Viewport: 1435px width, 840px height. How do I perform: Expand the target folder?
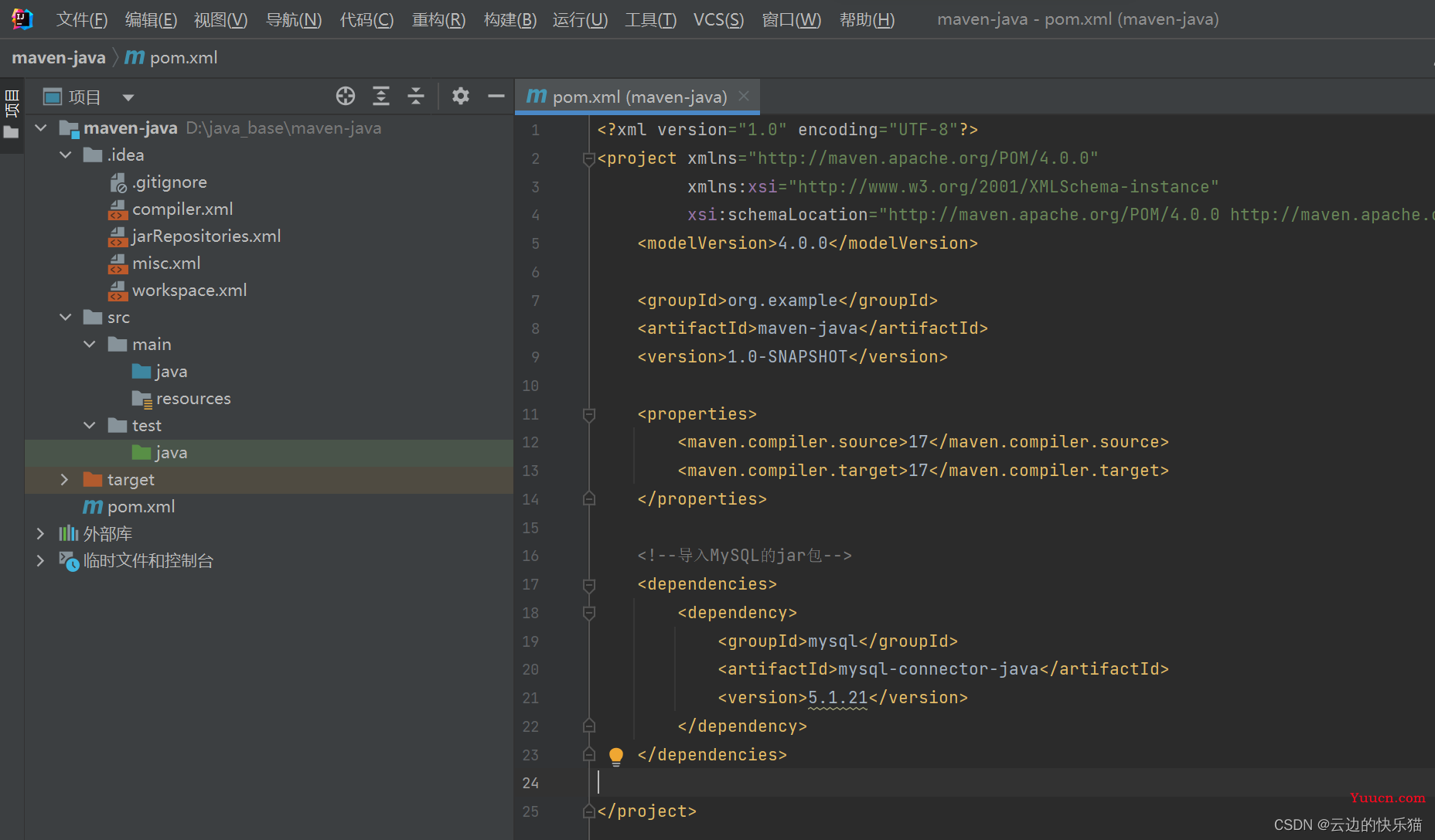pyautogui.click(x=66, y=480)
